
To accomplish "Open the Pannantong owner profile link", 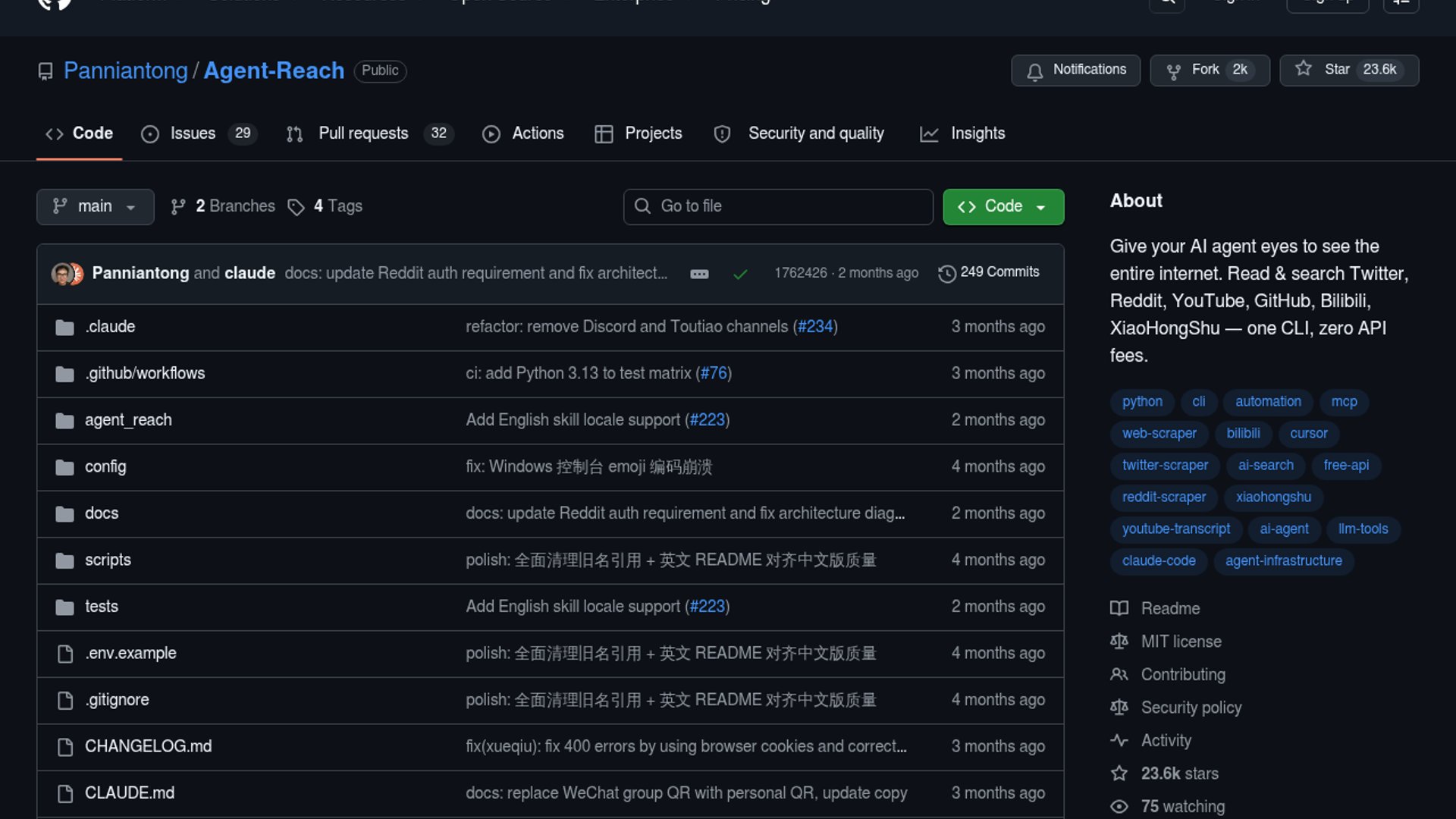I will [x=125, y=71].
